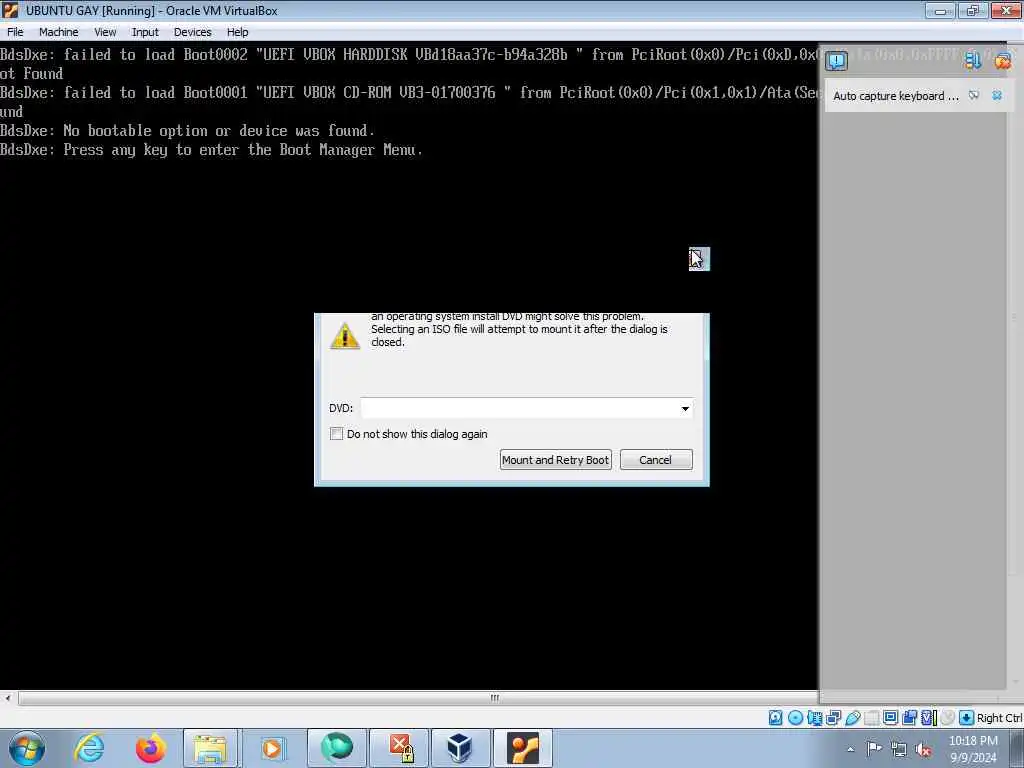Tick 'Do not show this dialog again'

coord(336,434)
